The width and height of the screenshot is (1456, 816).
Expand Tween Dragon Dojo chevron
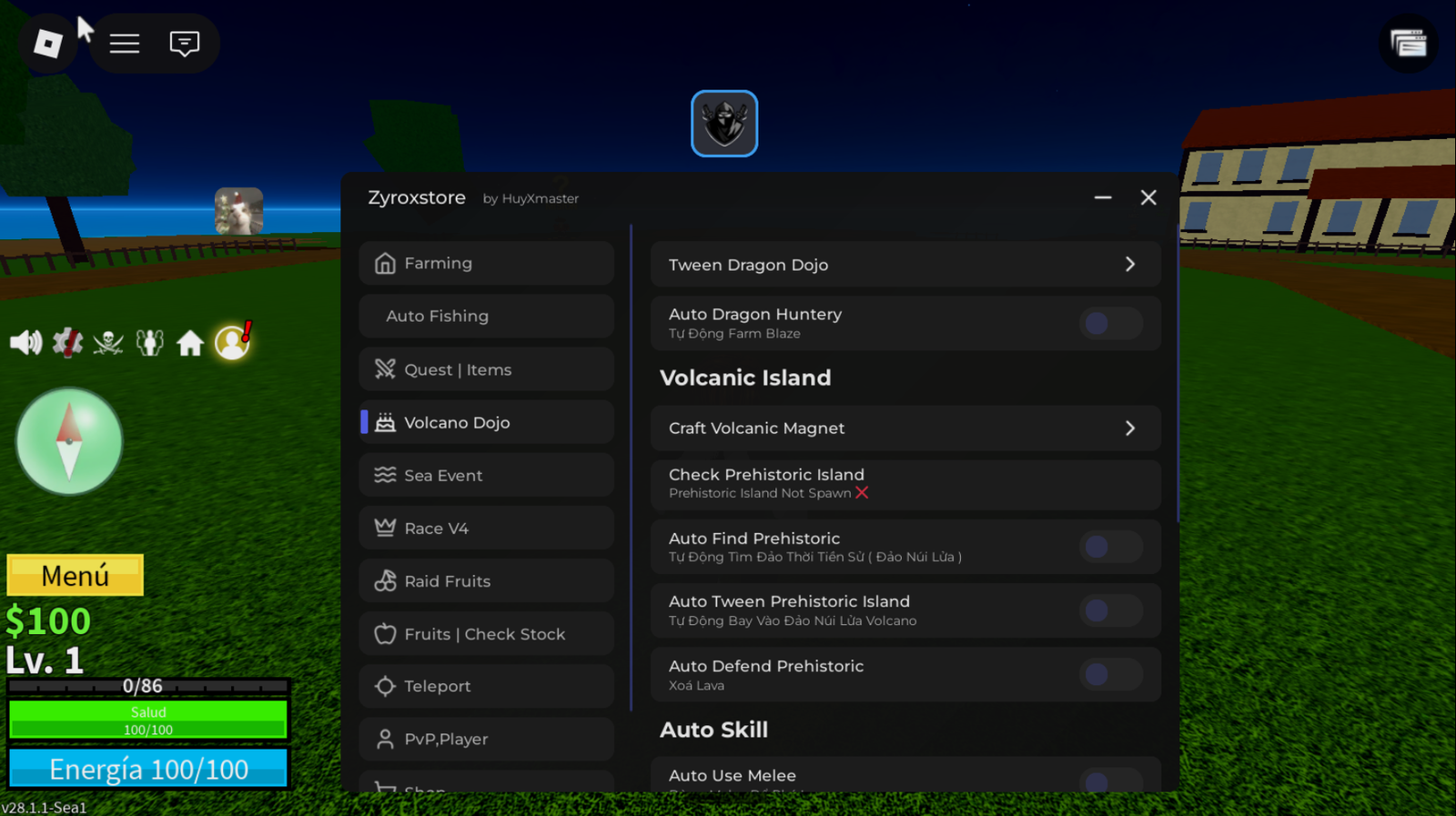click(1129, 265)
